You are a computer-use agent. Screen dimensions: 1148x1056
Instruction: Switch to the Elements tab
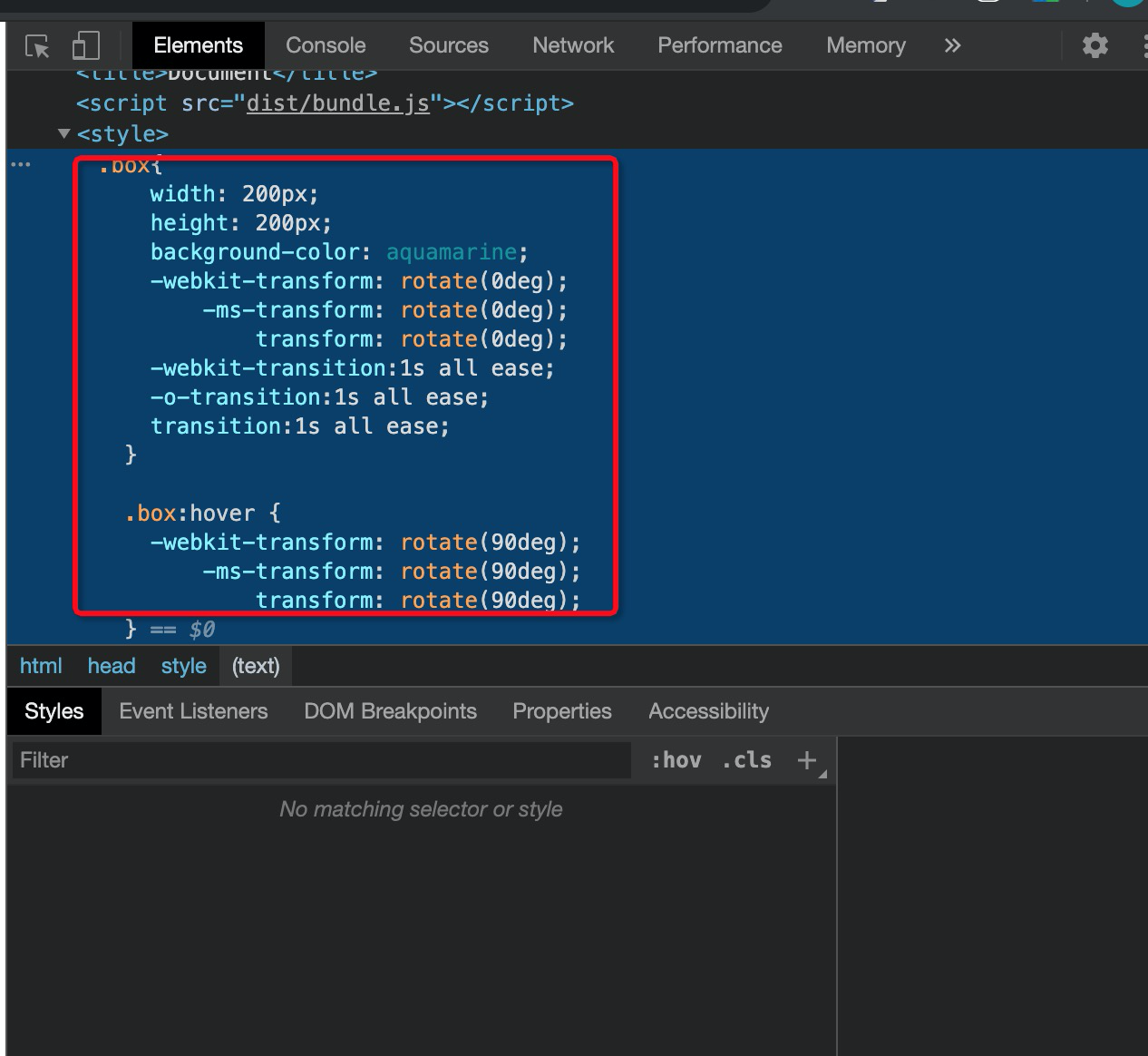click(x=198, y=45)
